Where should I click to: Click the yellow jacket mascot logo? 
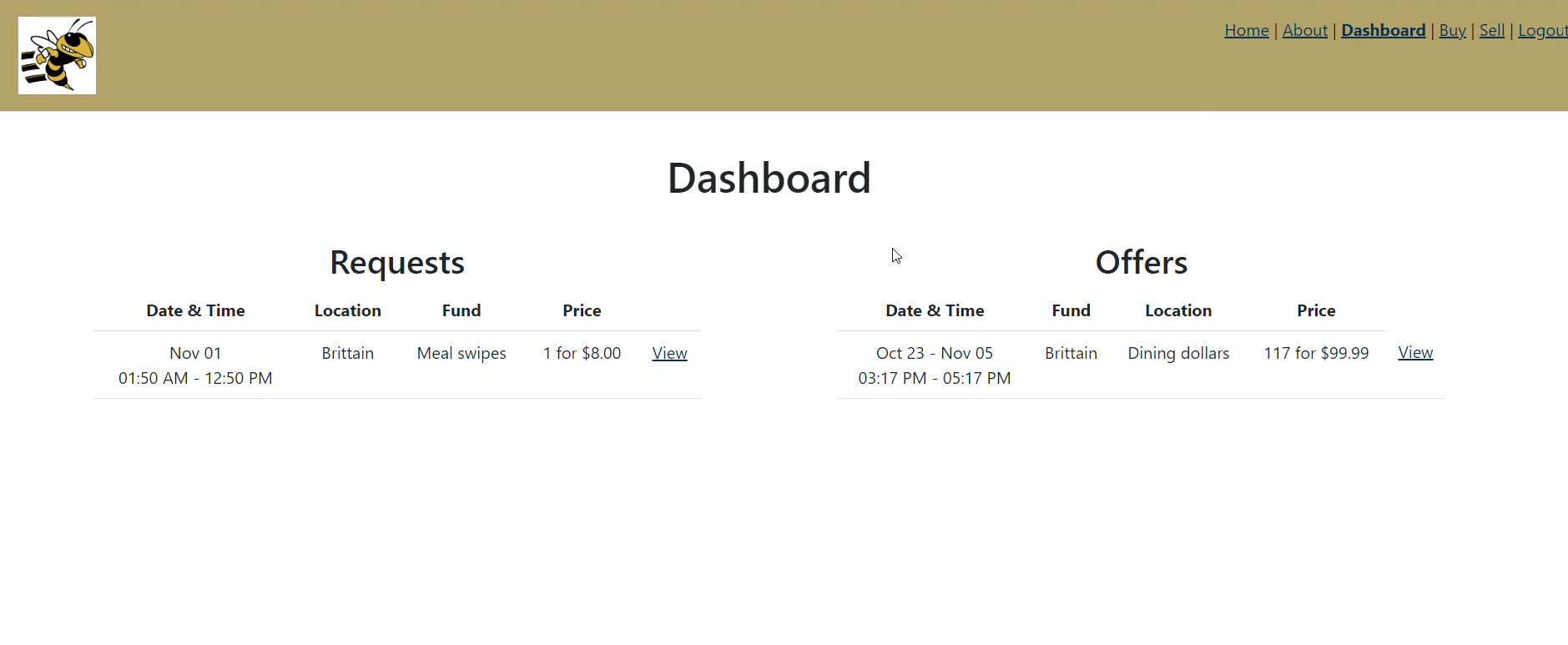coord(57,55)
